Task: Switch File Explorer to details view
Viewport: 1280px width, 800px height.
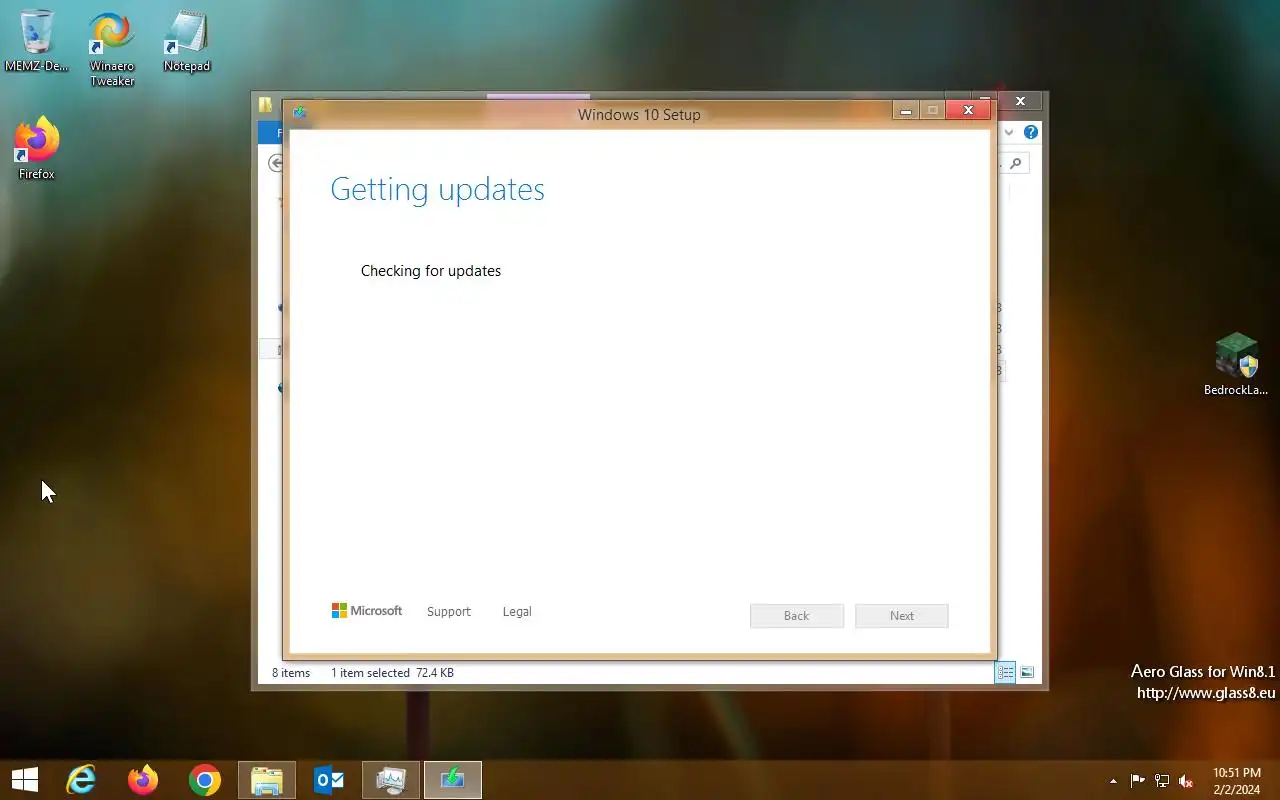Action: click(1005, 672)
